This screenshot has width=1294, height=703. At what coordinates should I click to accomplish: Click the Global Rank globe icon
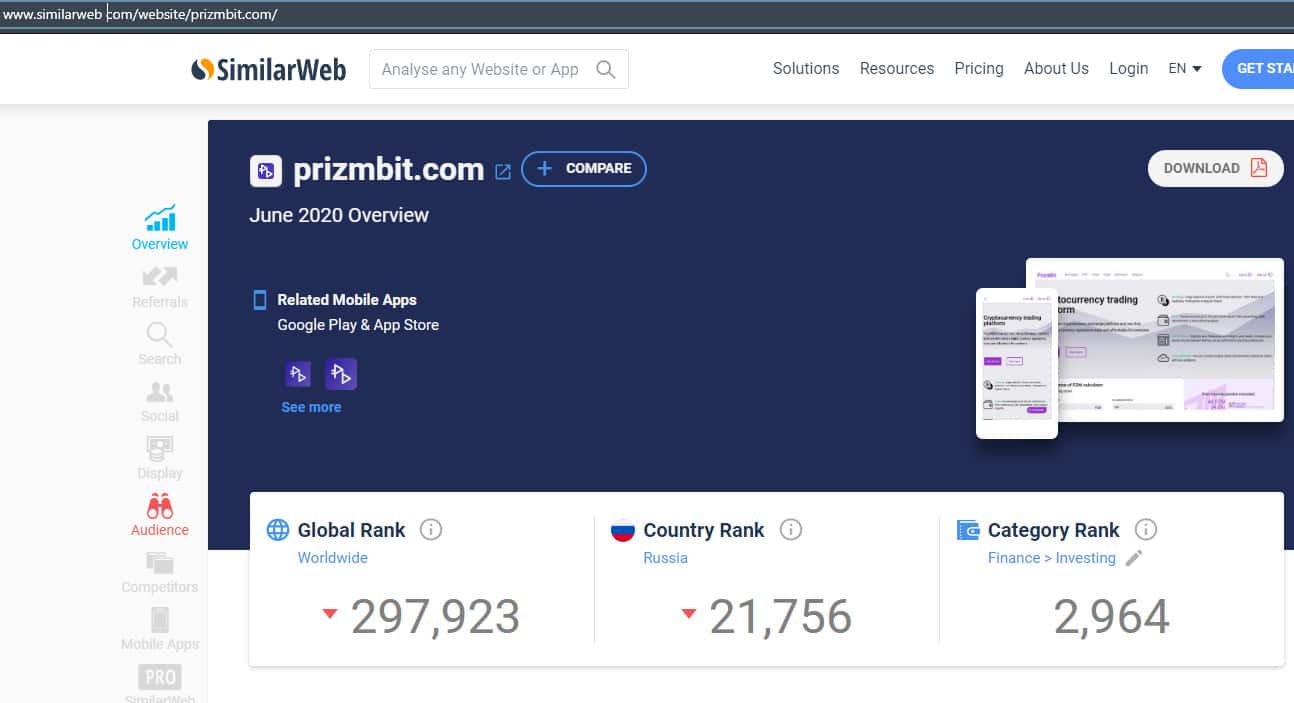(x=278, y=530)
